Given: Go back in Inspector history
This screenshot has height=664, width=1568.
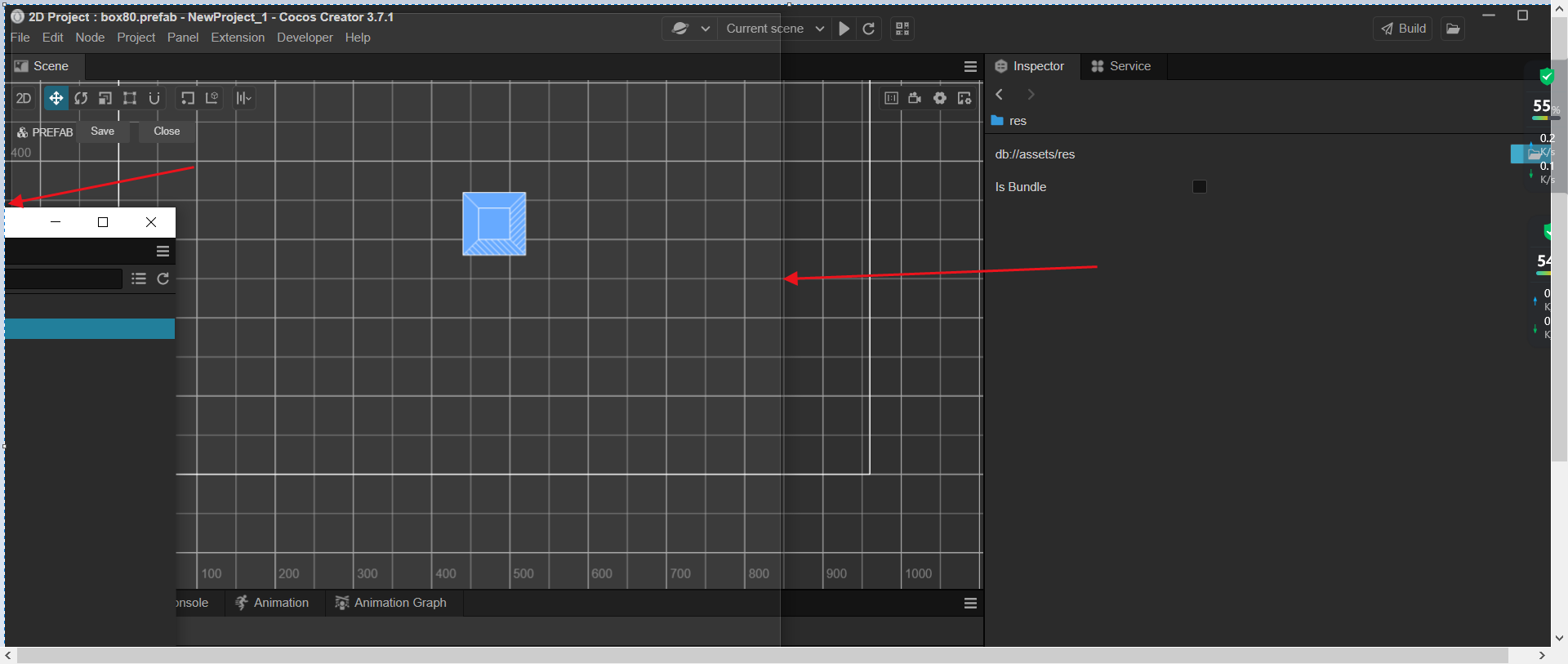Looking at the screenshot, I should [x=1000, y=95].
